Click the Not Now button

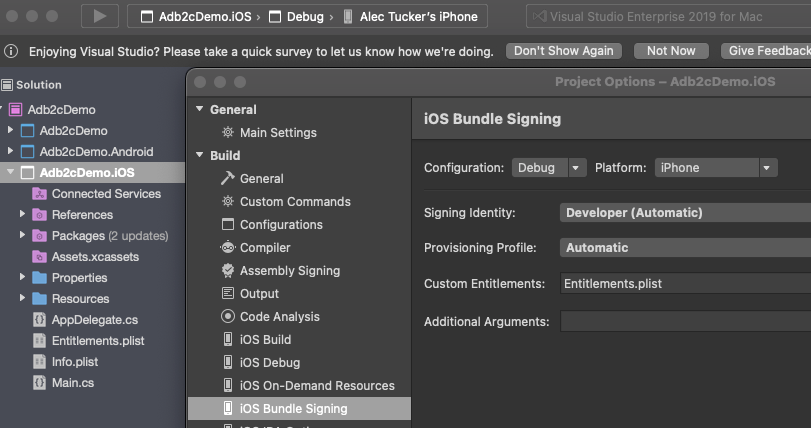[671, 51]
